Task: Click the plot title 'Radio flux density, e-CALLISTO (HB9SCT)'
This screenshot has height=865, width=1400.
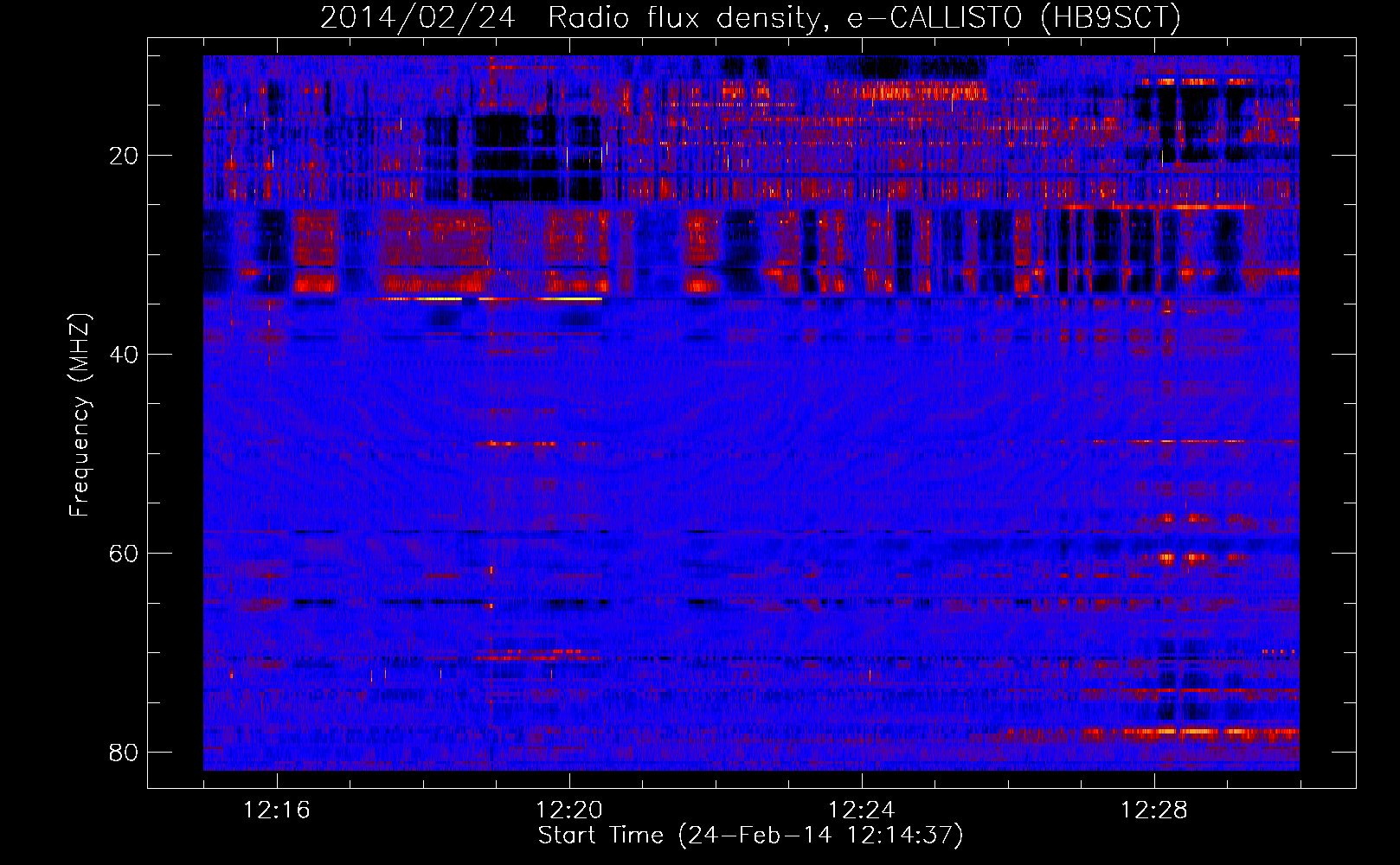Action: coord(864,17)
